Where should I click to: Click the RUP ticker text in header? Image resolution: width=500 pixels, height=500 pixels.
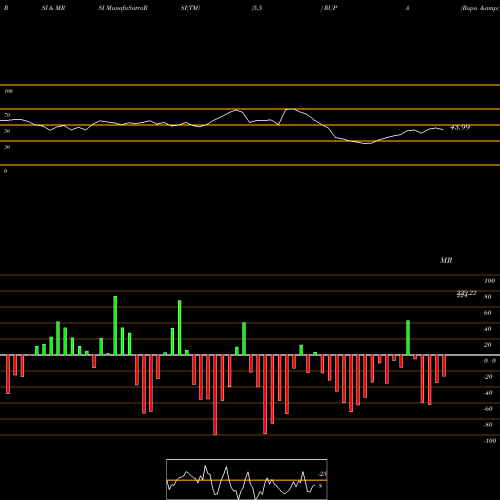click(x=330, y=8)
